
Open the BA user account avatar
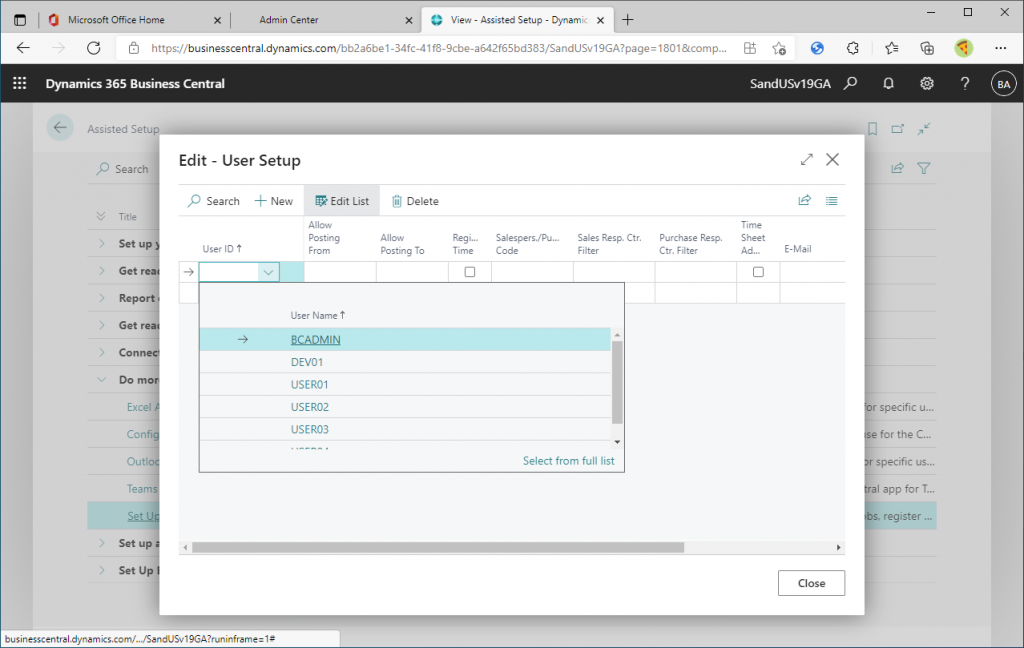point(1004,84)
